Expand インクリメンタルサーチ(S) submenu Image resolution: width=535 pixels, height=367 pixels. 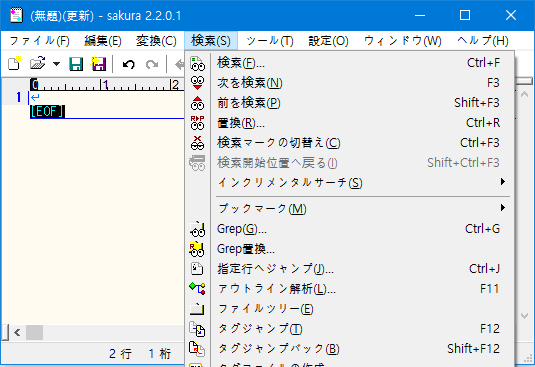pyautogui.click(x=349, y=182)
